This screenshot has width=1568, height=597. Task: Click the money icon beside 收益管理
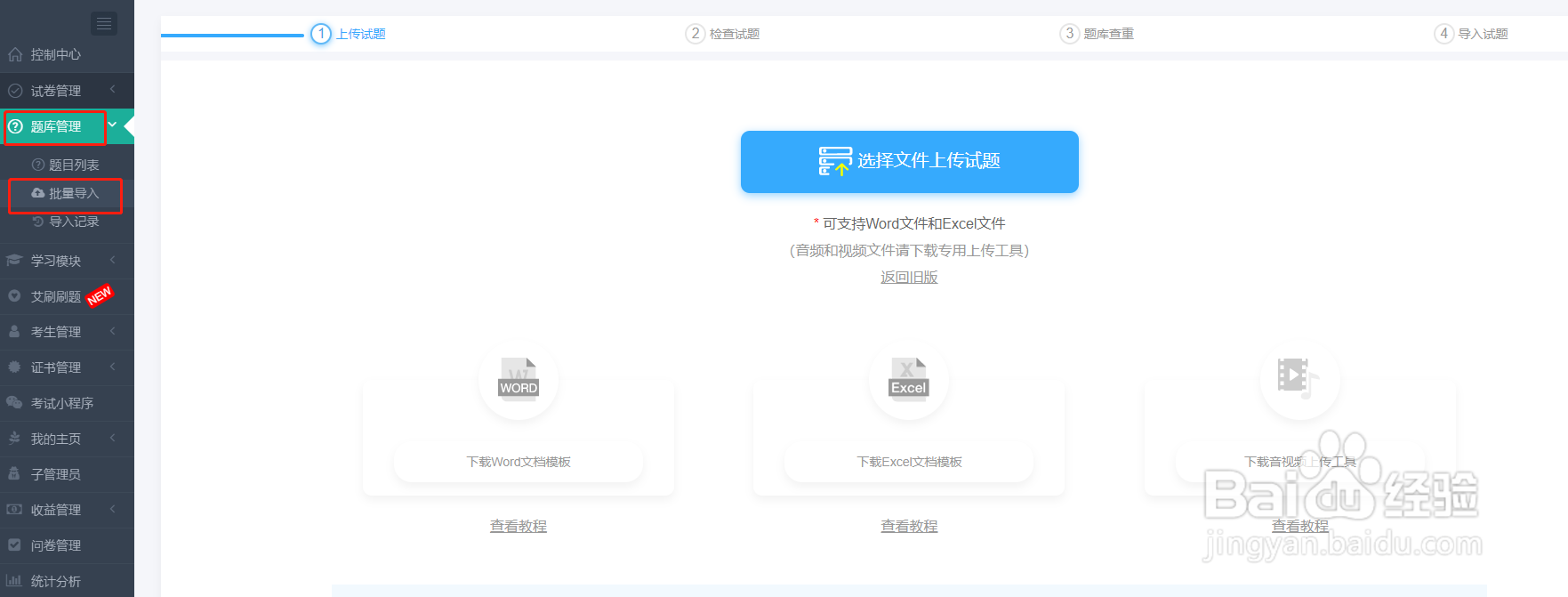point(14,510)
